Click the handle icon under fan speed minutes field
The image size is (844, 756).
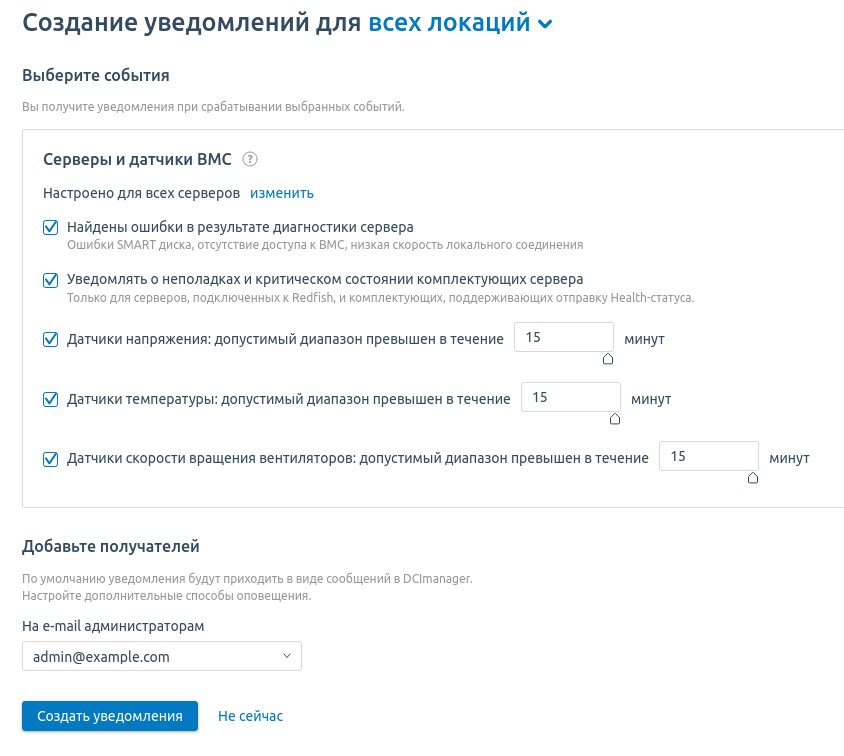753,478
